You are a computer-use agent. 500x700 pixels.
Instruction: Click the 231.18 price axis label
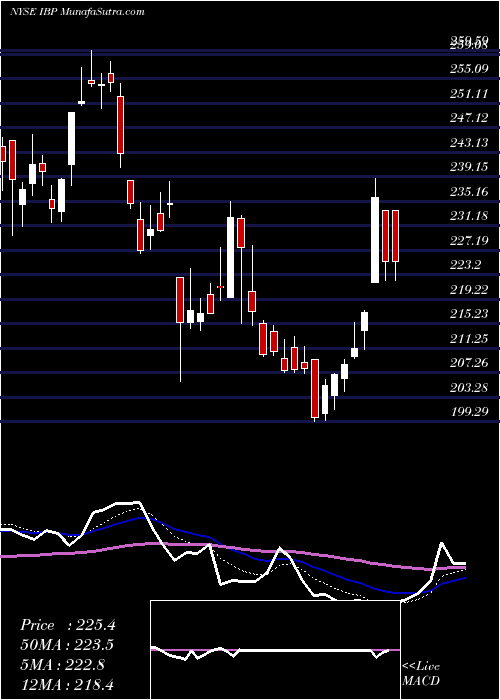point(471,217)
